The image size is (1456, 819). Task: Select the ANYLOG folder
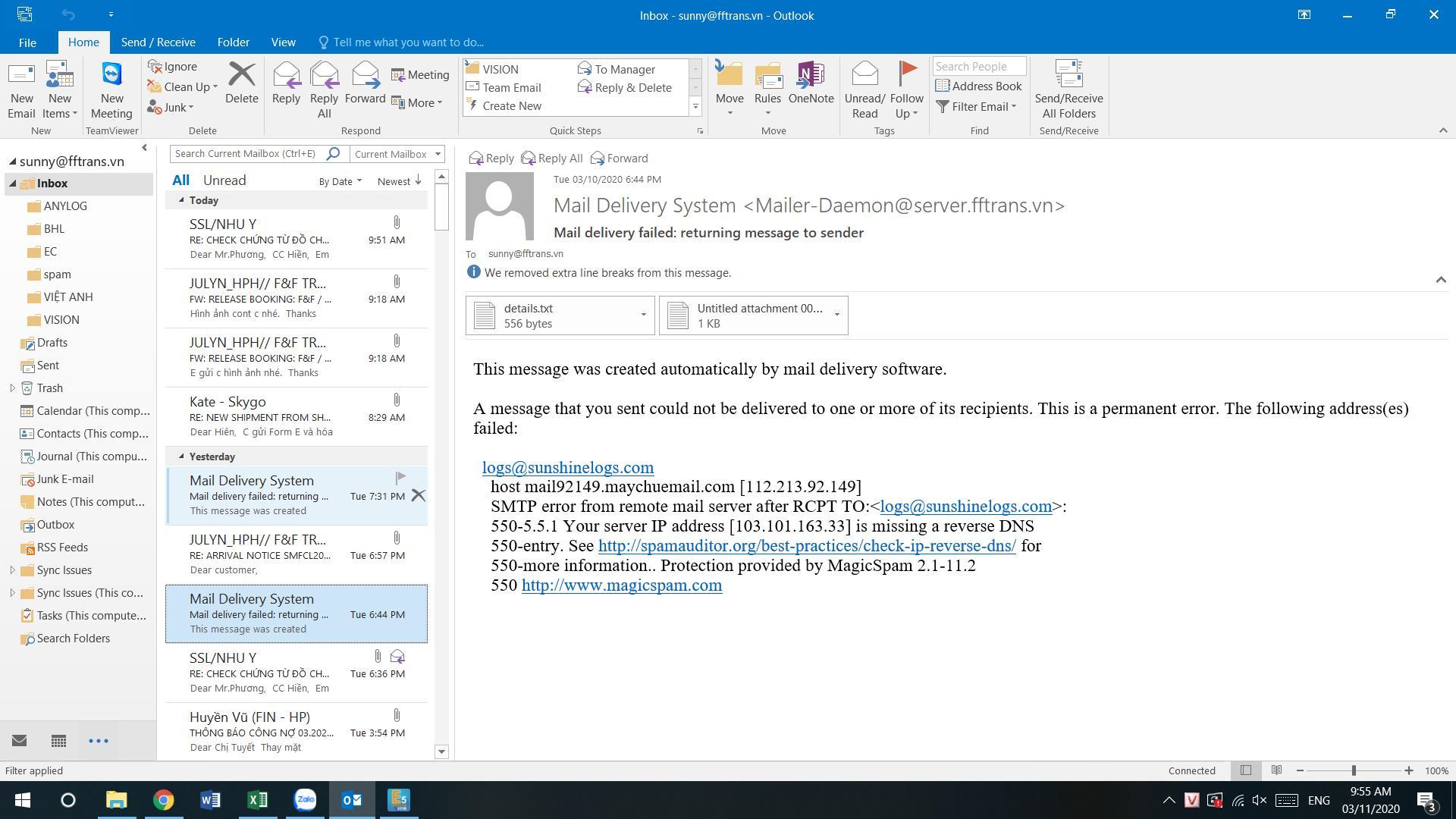pyautogui.click(x=65, y=206)
